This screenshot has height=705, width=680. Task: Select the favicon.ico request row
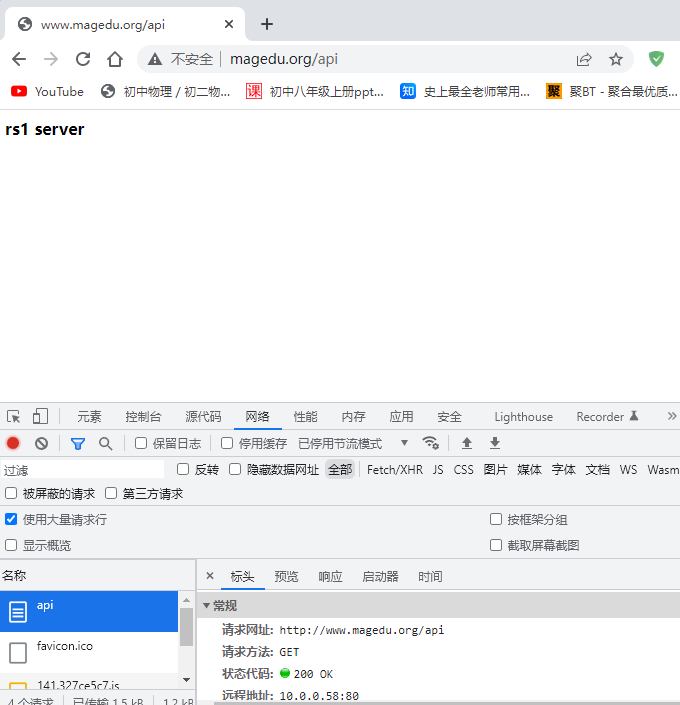pos(89,652)
